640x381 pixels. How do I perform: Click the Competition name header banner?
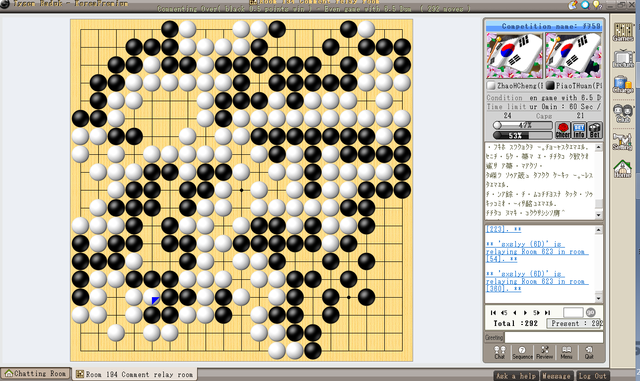tap(544, 26)
